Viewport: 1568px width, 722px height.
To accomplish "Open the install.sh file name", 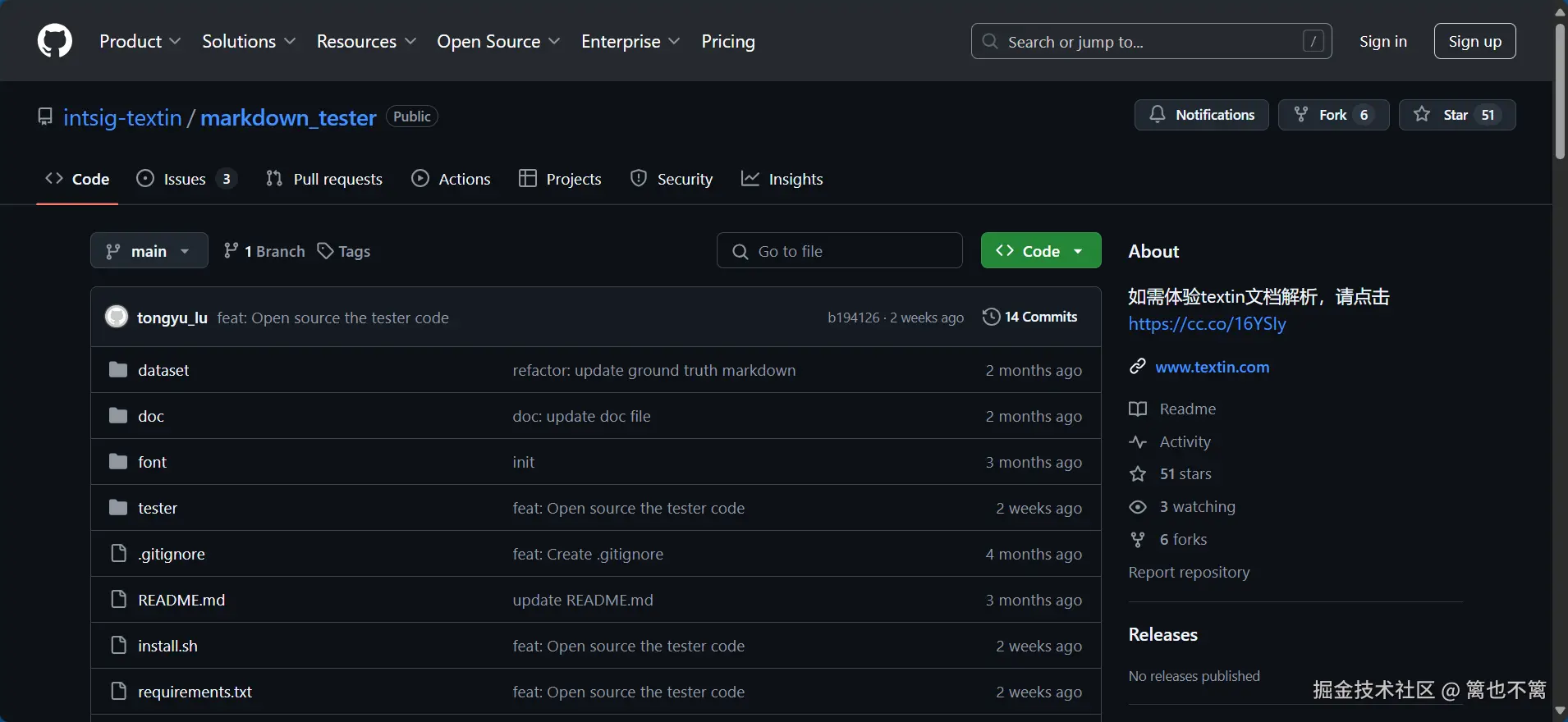I will coord(167,646).
